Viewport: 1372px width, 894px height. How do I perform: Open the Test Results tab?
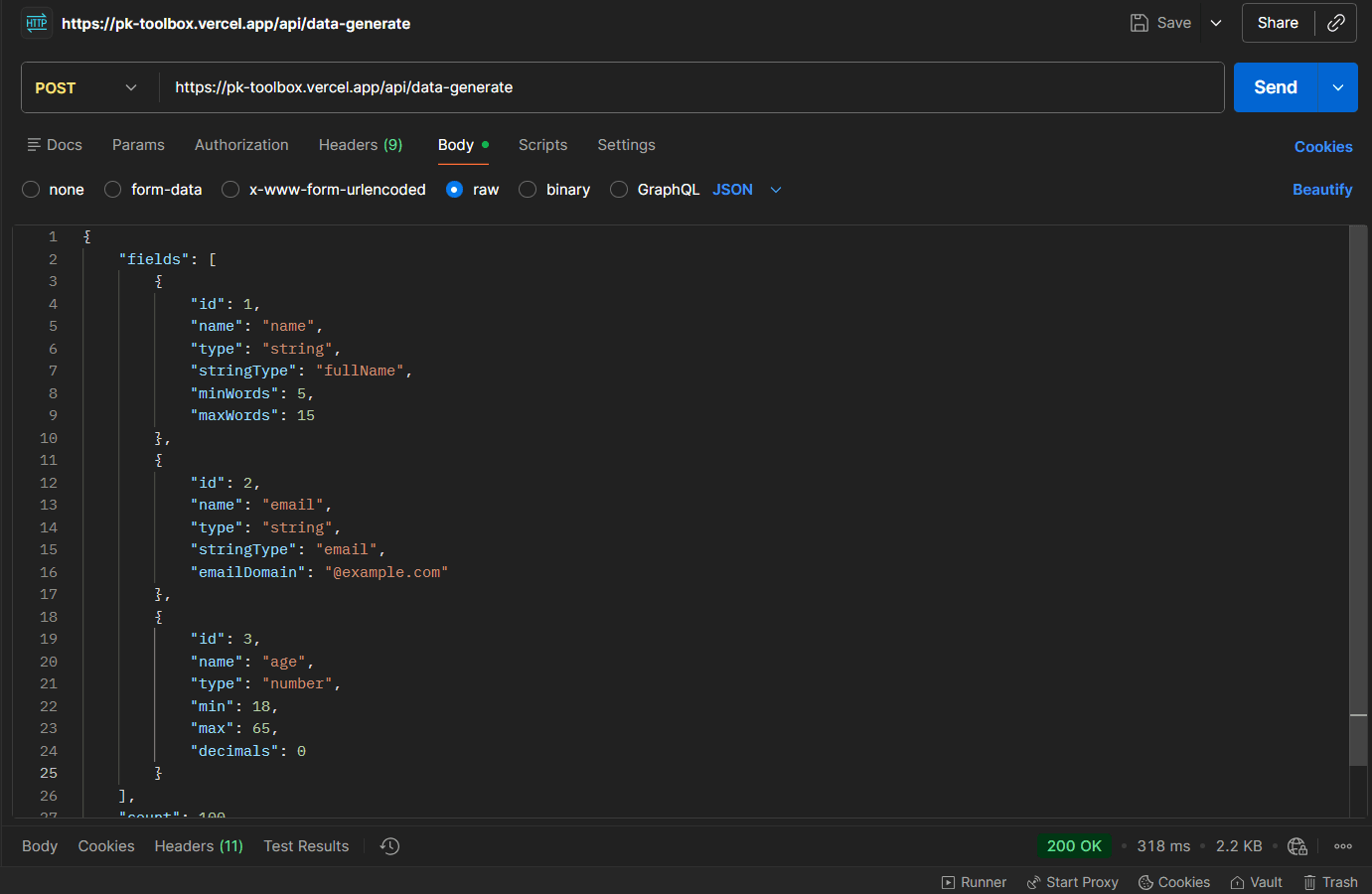click(x=306, y=846)
